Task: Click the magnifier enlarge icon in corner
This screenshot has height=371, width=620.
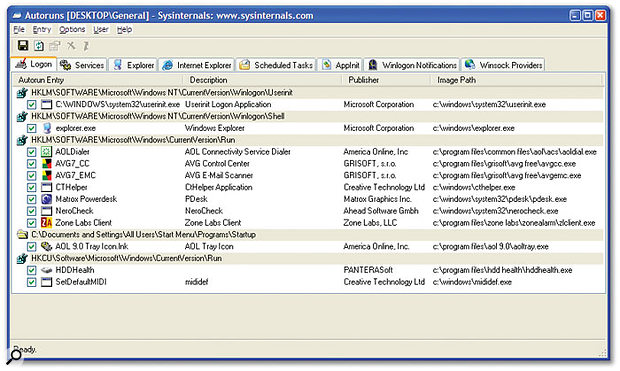Action: [15, 356]
